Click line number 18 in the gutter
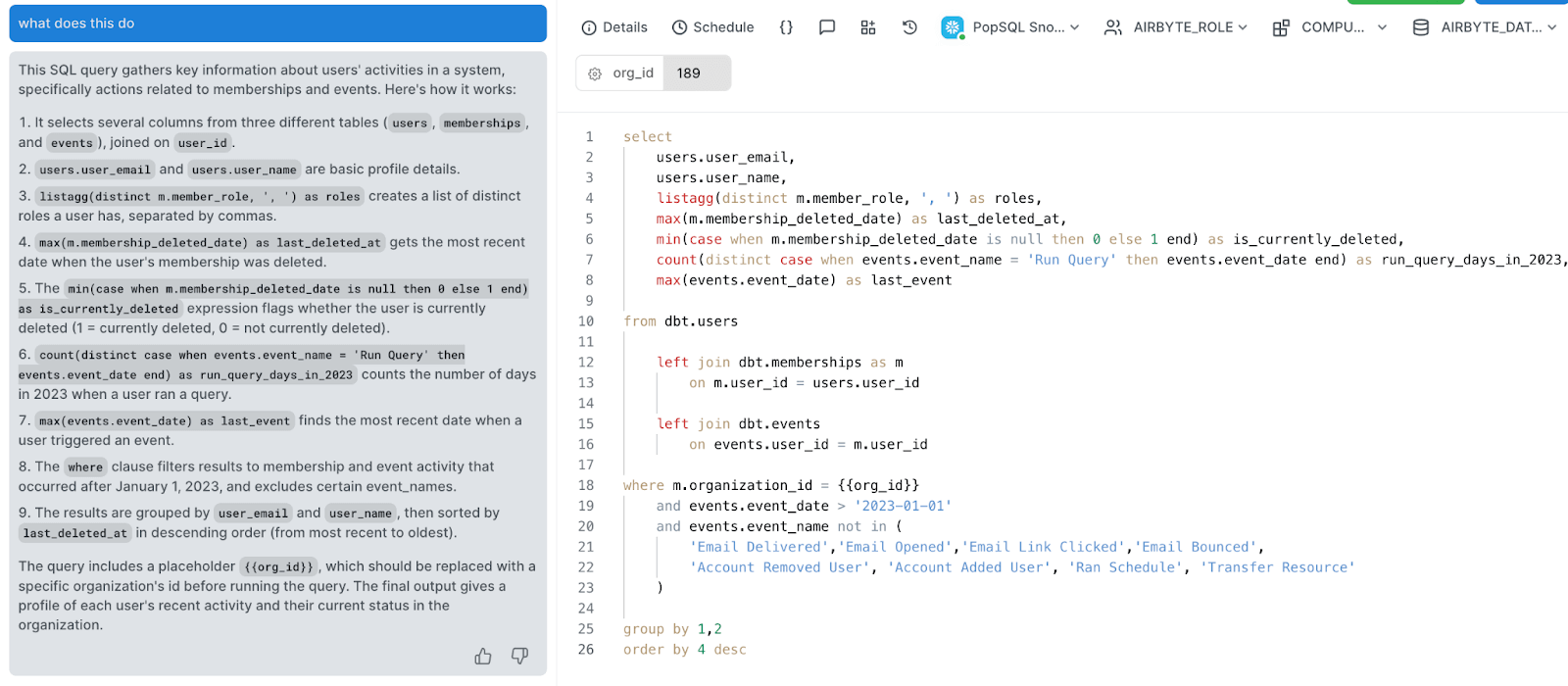This screenshot has height=686, width=1568. (586, 486)
